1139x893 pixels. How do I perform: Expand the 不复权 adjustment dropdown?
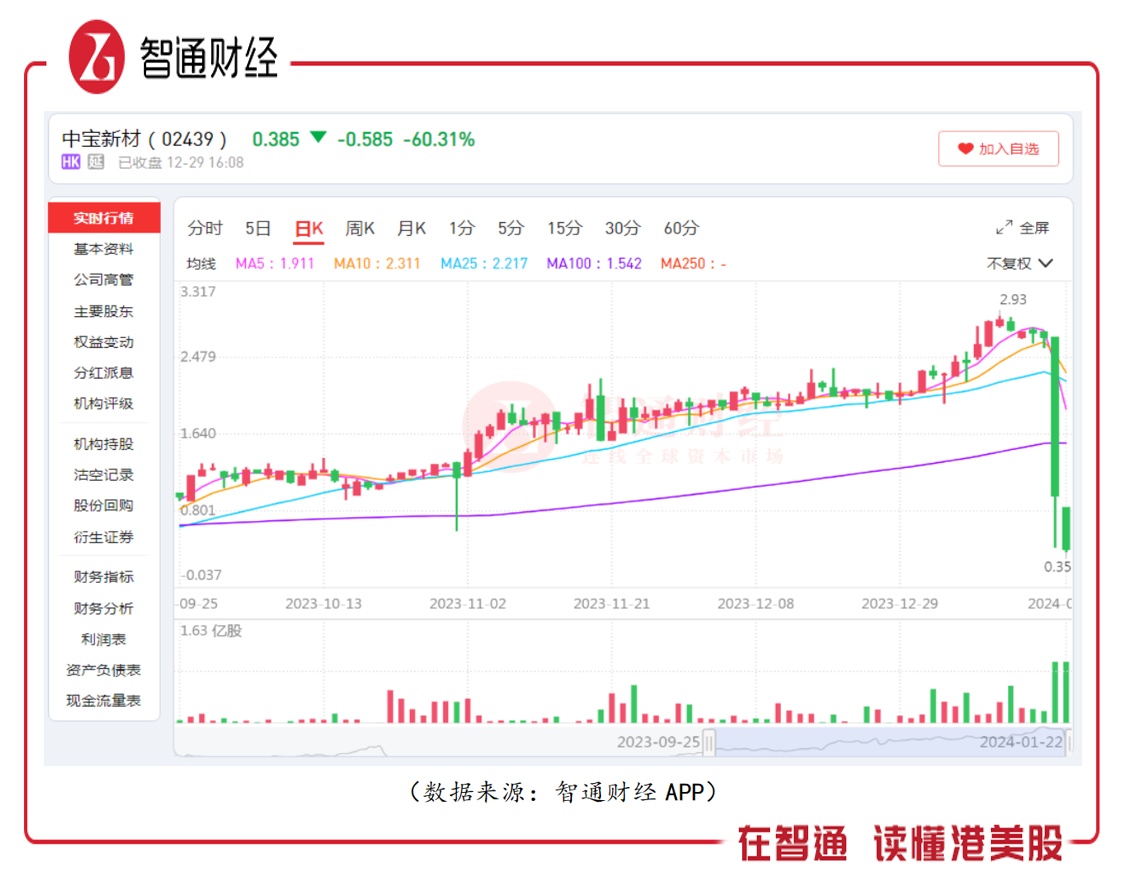click(x=1019, y=263)
